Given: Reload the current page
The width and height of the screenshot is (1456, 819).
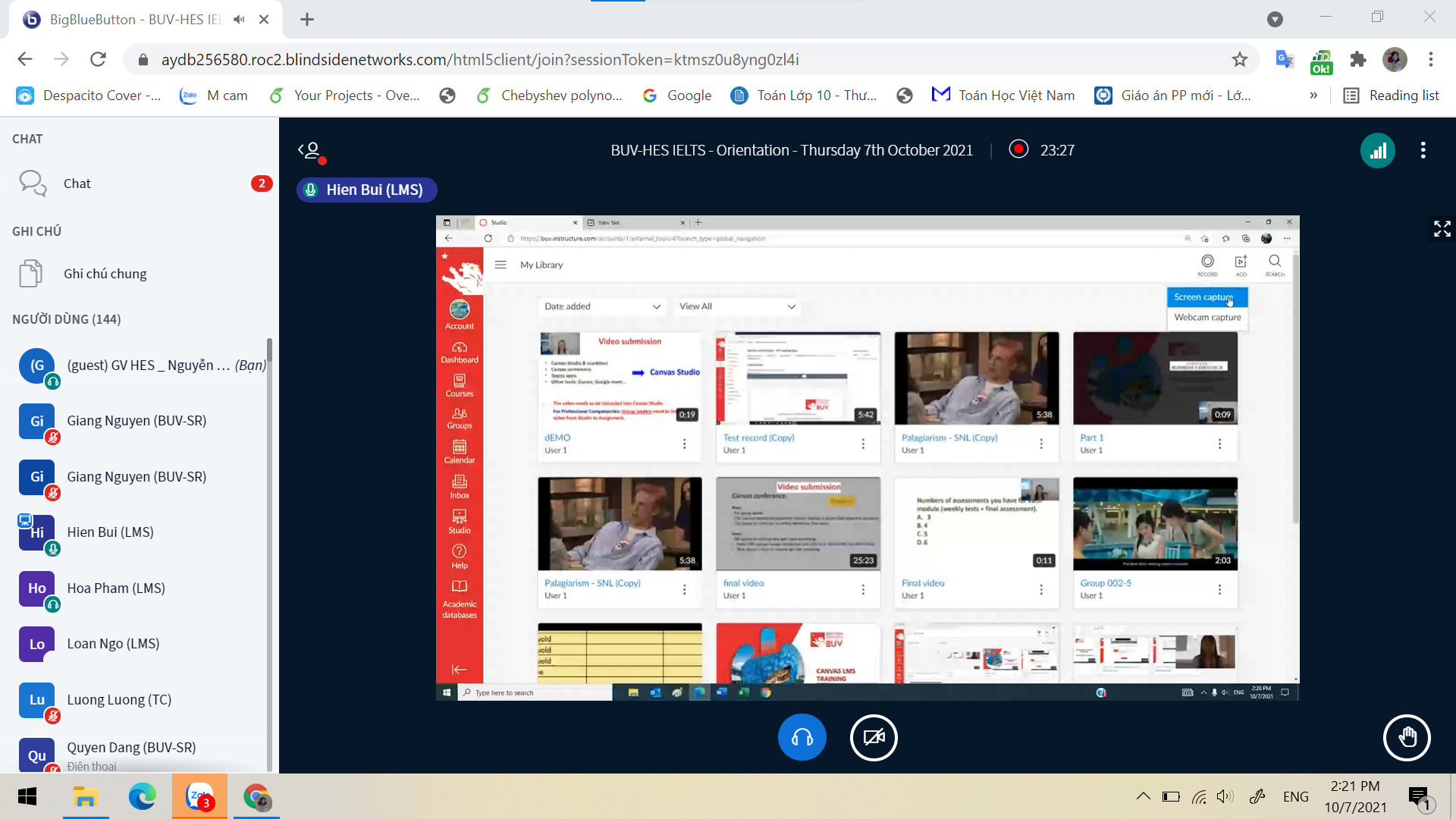Looking at the screenshot, I should point(98,59).
